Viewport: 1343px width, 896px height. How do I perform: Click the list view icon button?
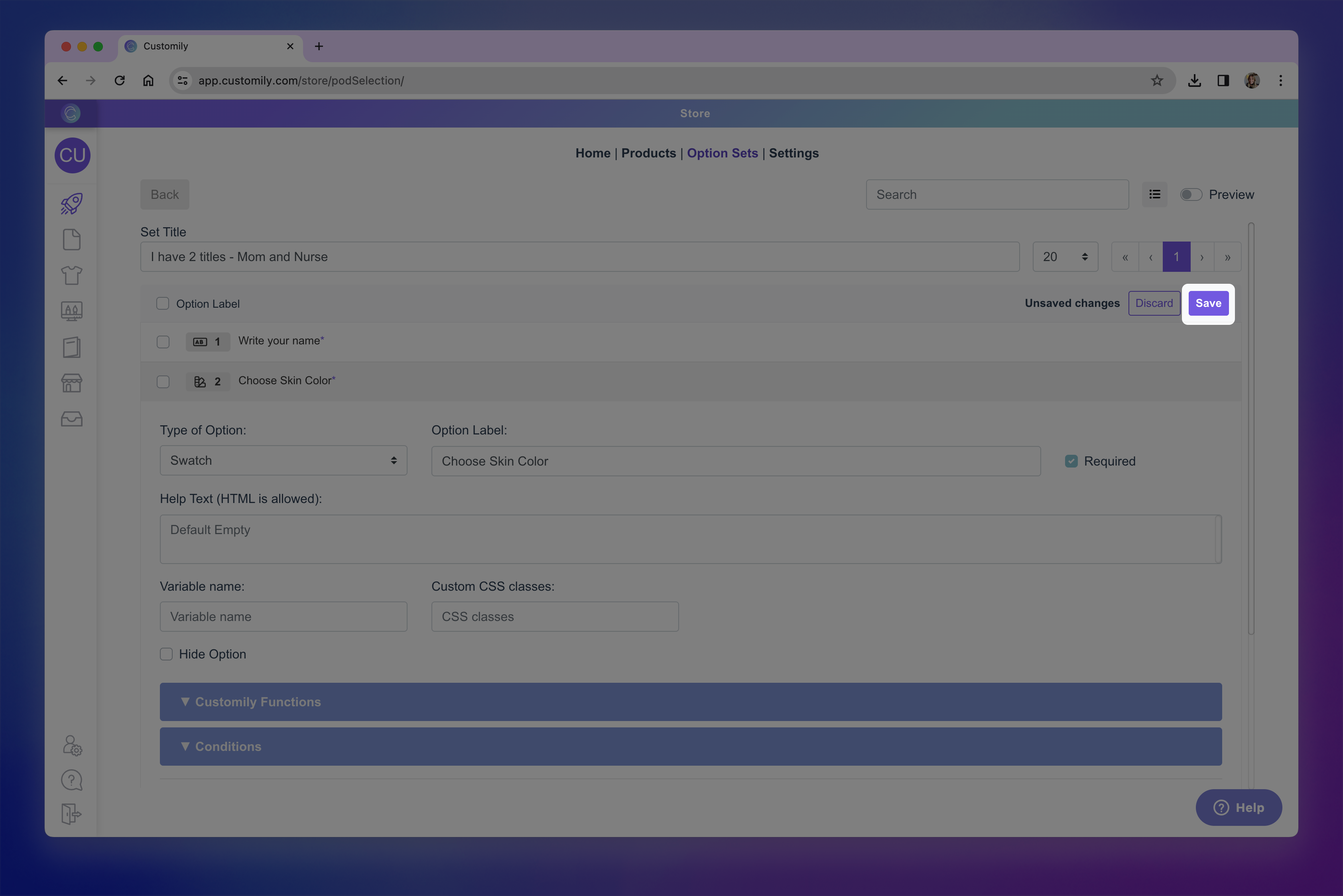click(x=1154, y=194)
